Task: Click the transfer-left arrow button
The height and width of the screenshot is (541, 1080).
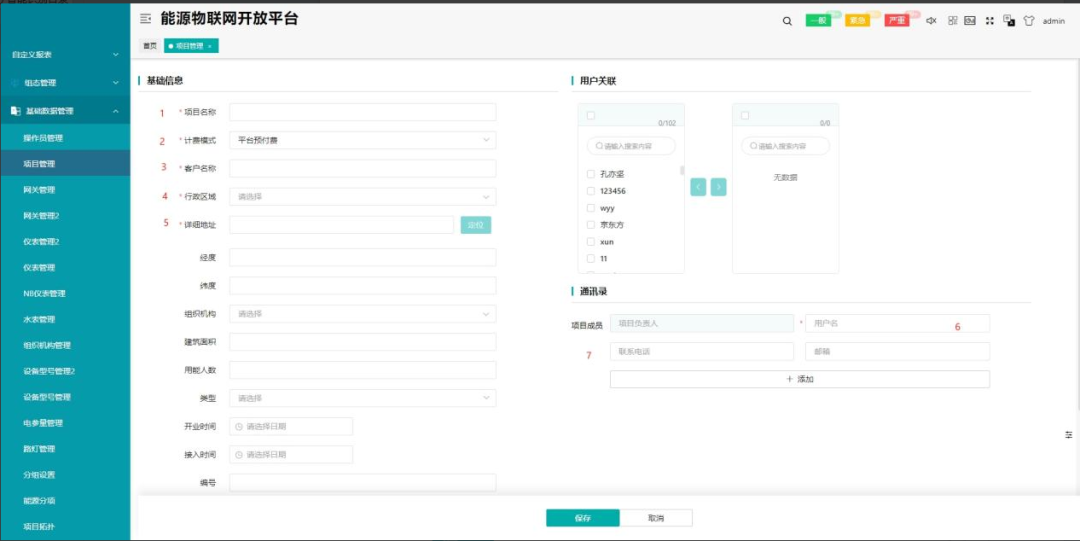Action: coord(698,187)
